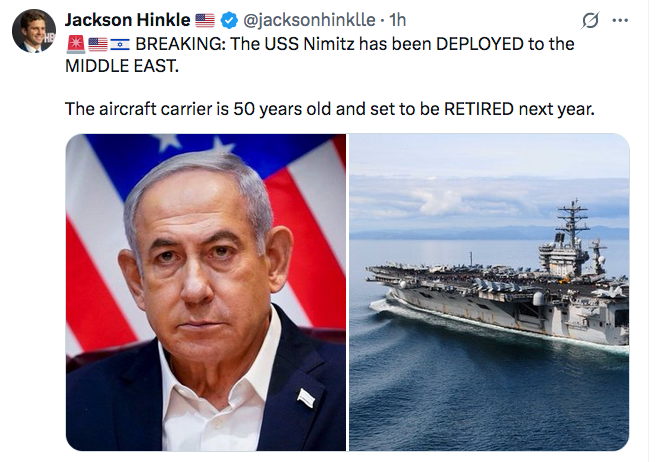
Task: Click the US flag emoji before BREAKING
Action: click(97, 44)
